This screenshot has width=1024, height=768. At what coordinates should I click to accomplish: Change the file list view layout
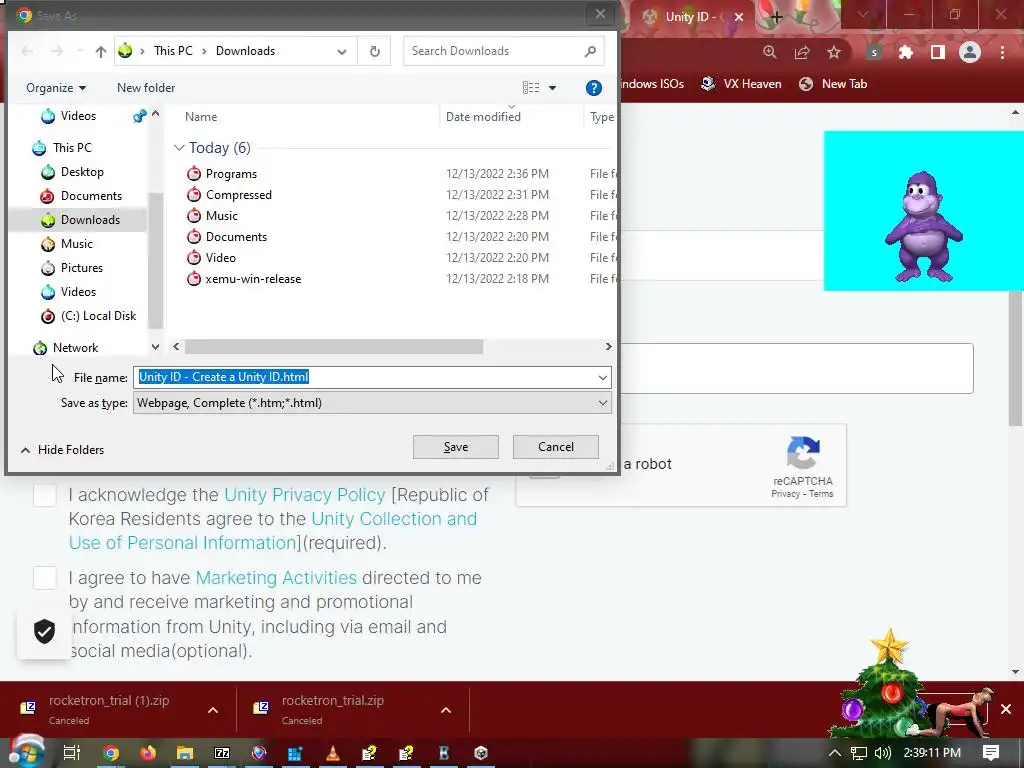(531, 88)
